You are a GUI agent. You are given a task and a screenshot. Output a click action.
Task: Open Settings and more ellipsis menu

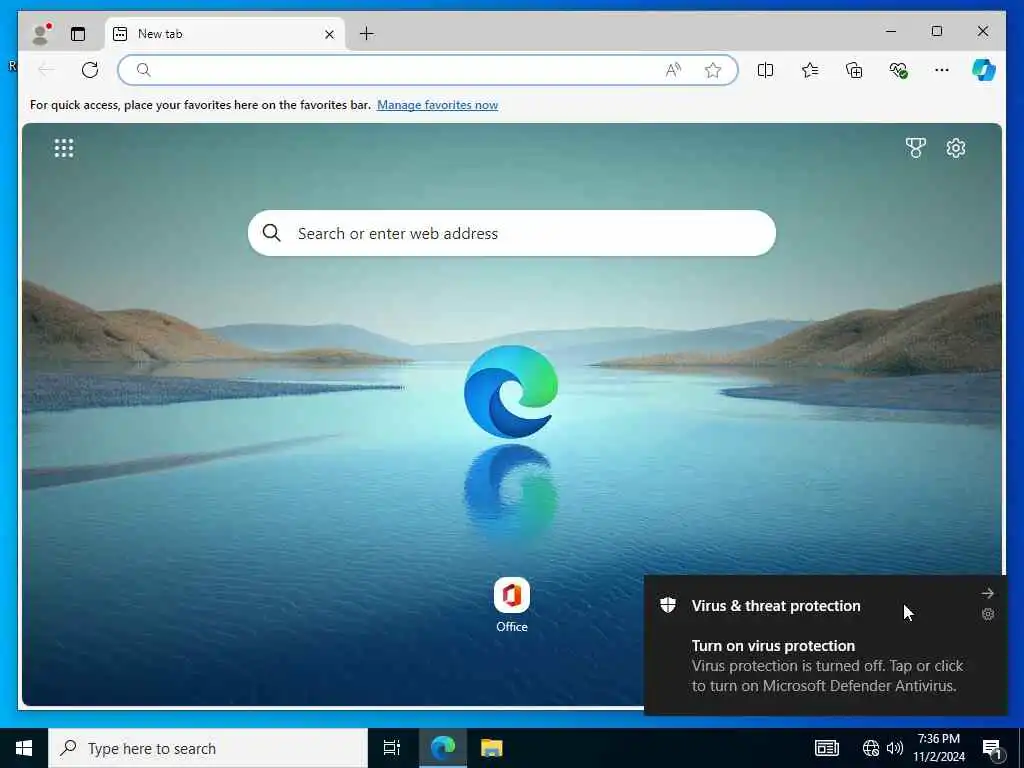pos(942,70)
